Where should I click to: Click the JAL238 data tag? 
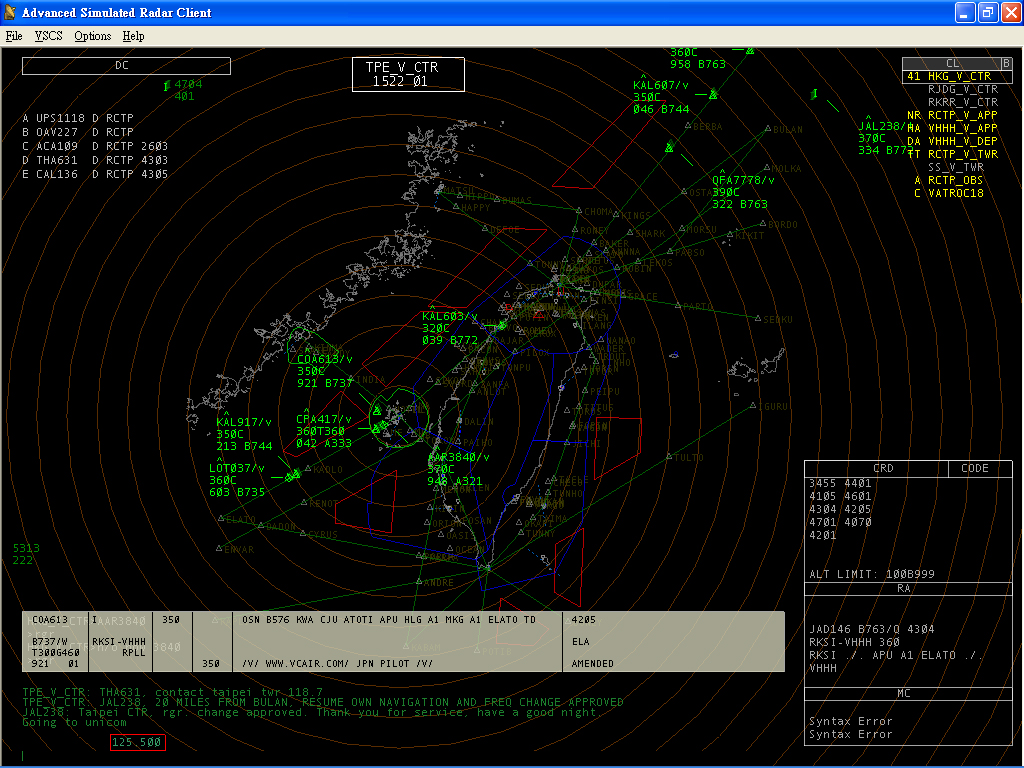point(884,138)
